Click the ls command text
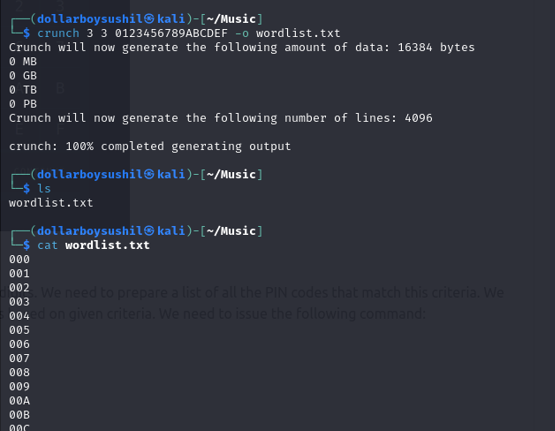Screen dimensions: 555x431 coord(44,189)
